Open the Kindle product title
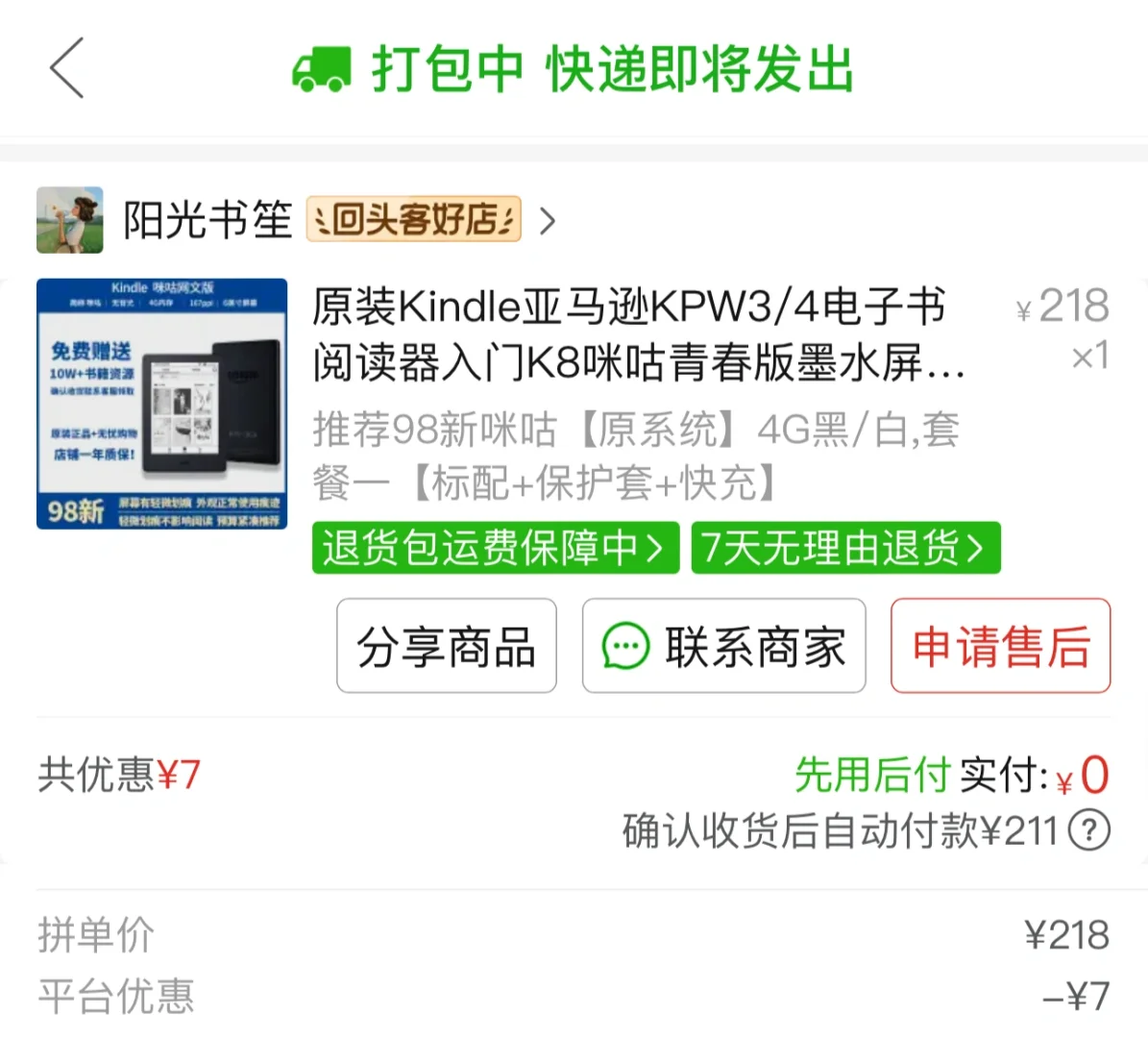The height and width of the screenshot is (1038, 1148). coord(639,334)
